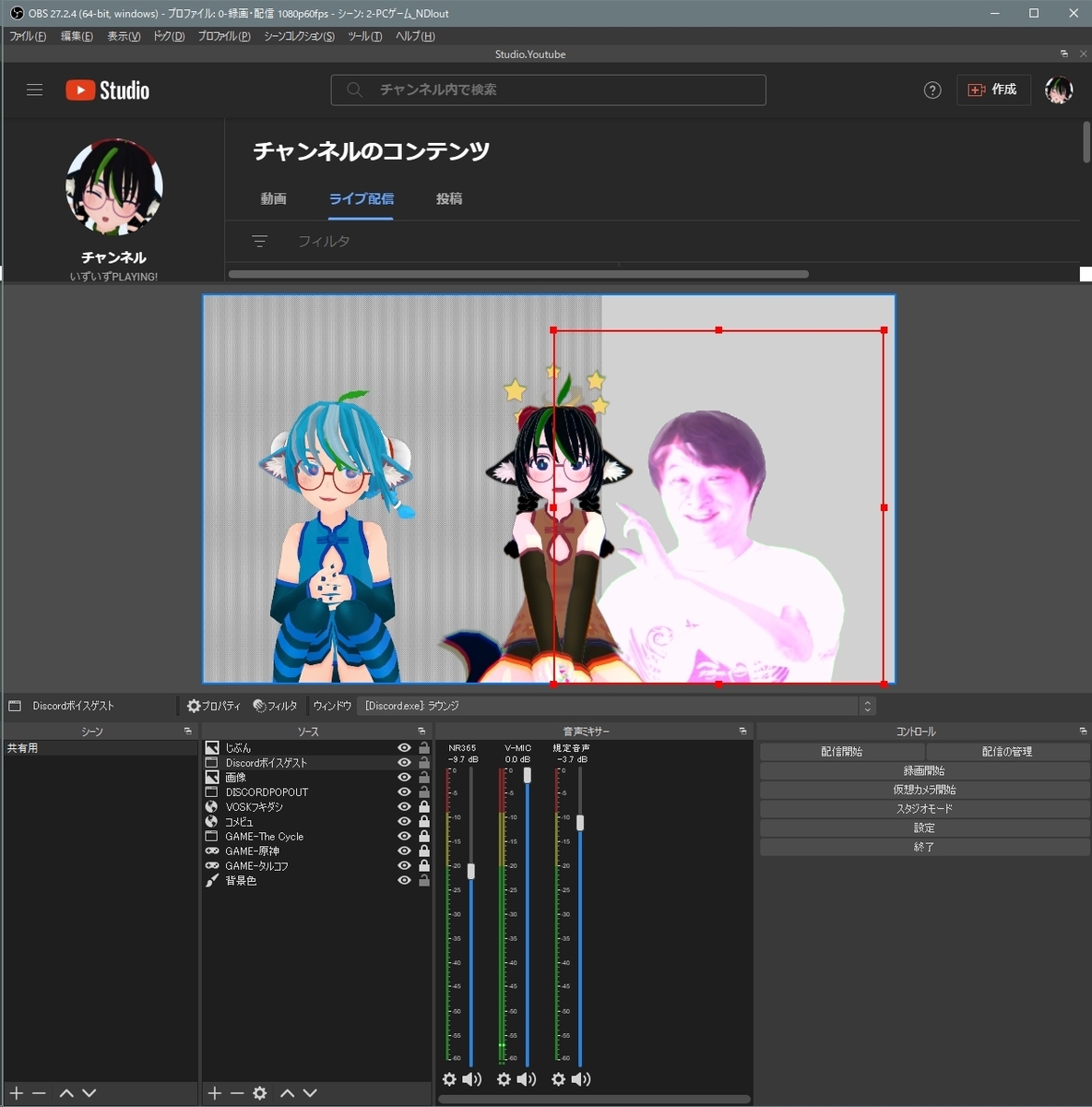Viewport: 1092px width, 1107px height.
Task: Open settings gear for 規定音声 channel
Action: (x=558, y=1078)
